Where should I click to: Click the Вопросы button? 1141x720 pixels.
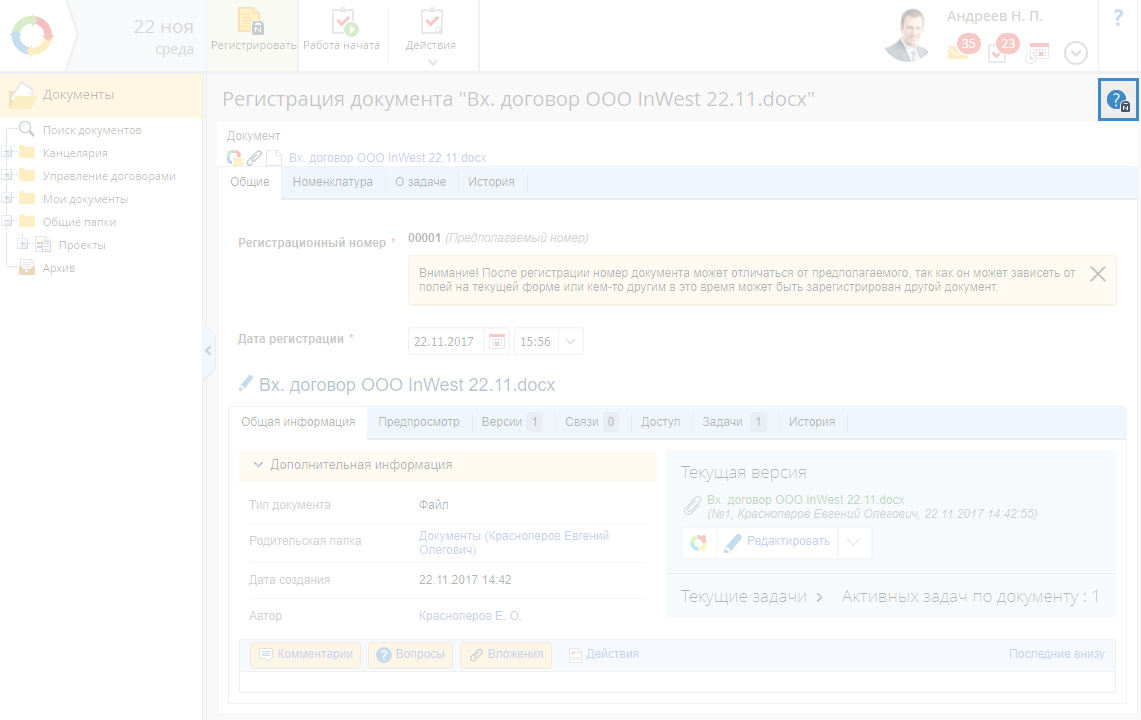(x=410, y=654)
